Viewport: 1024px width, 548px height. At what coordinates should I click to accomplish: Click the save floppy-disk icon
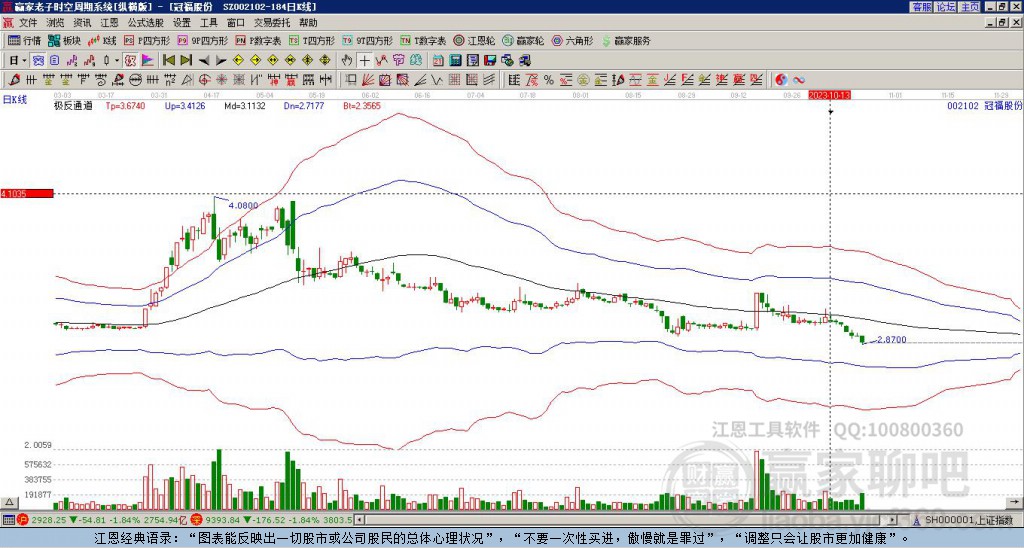coord(490,61)
